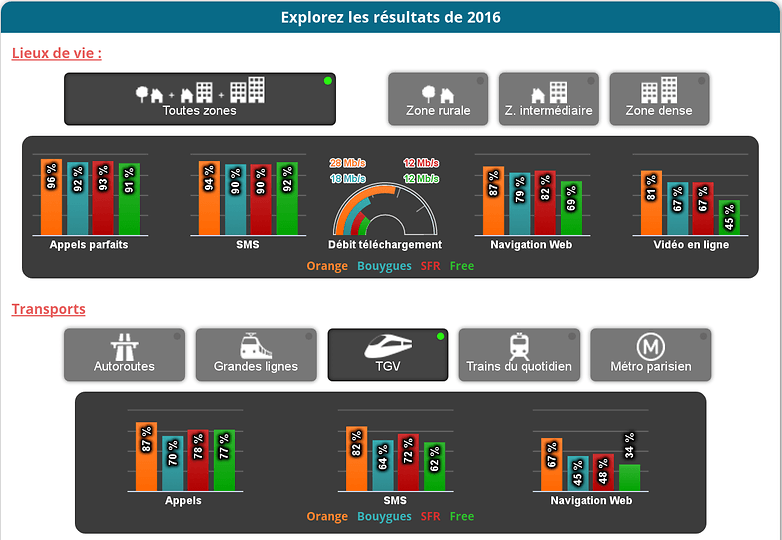
Task: Switch to Zone rurale results
Action: [438, 99]
